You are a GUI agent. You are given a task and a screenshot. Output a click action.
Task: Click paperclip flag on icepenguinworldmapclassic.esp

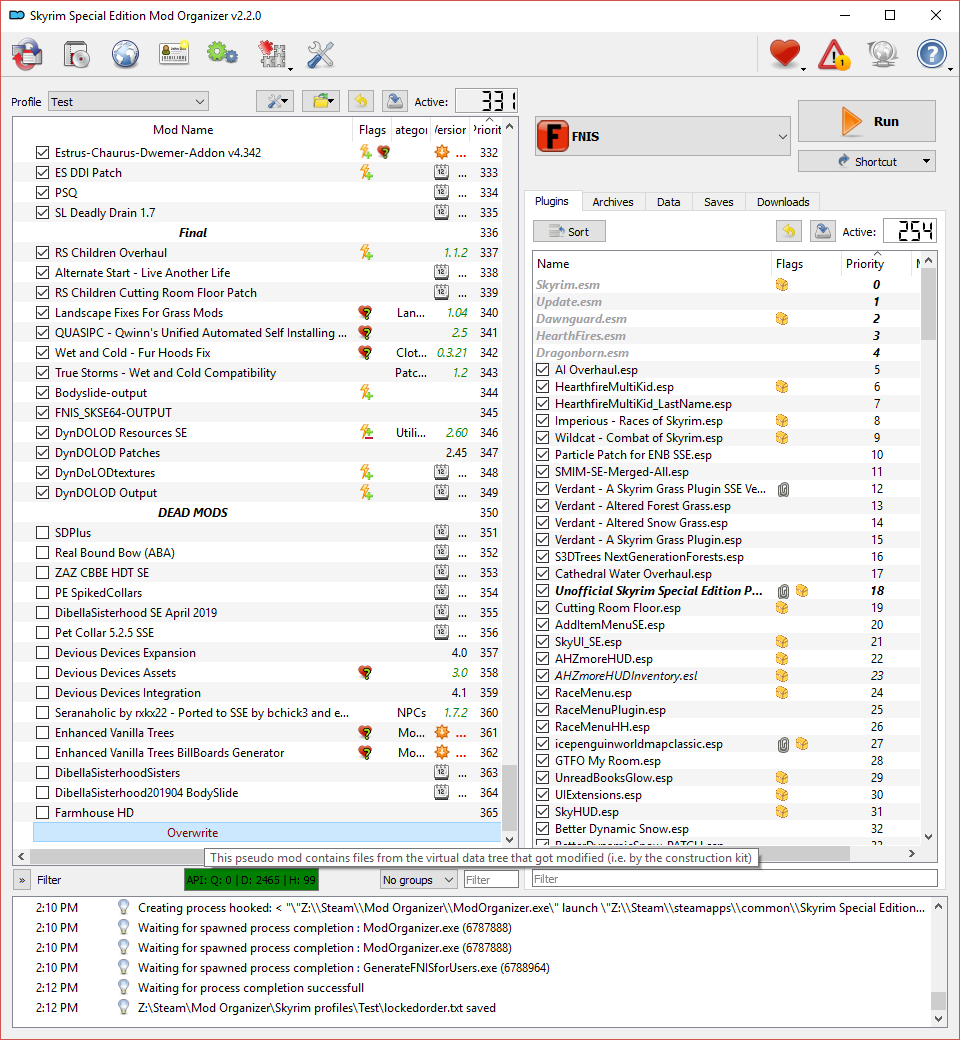tap(784, 744)
